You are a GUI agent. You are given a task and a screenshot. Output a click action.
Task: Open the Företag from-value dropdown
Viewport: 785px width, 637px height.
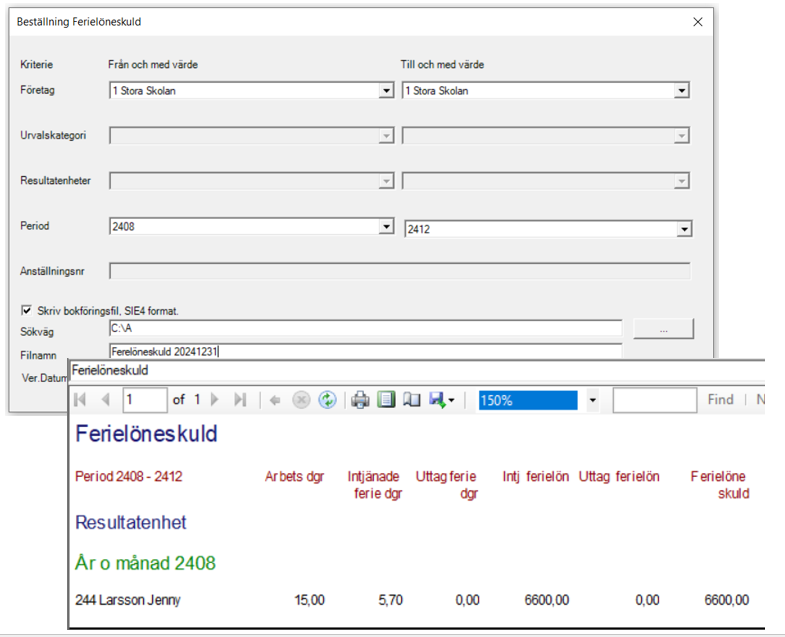[386, 91]
